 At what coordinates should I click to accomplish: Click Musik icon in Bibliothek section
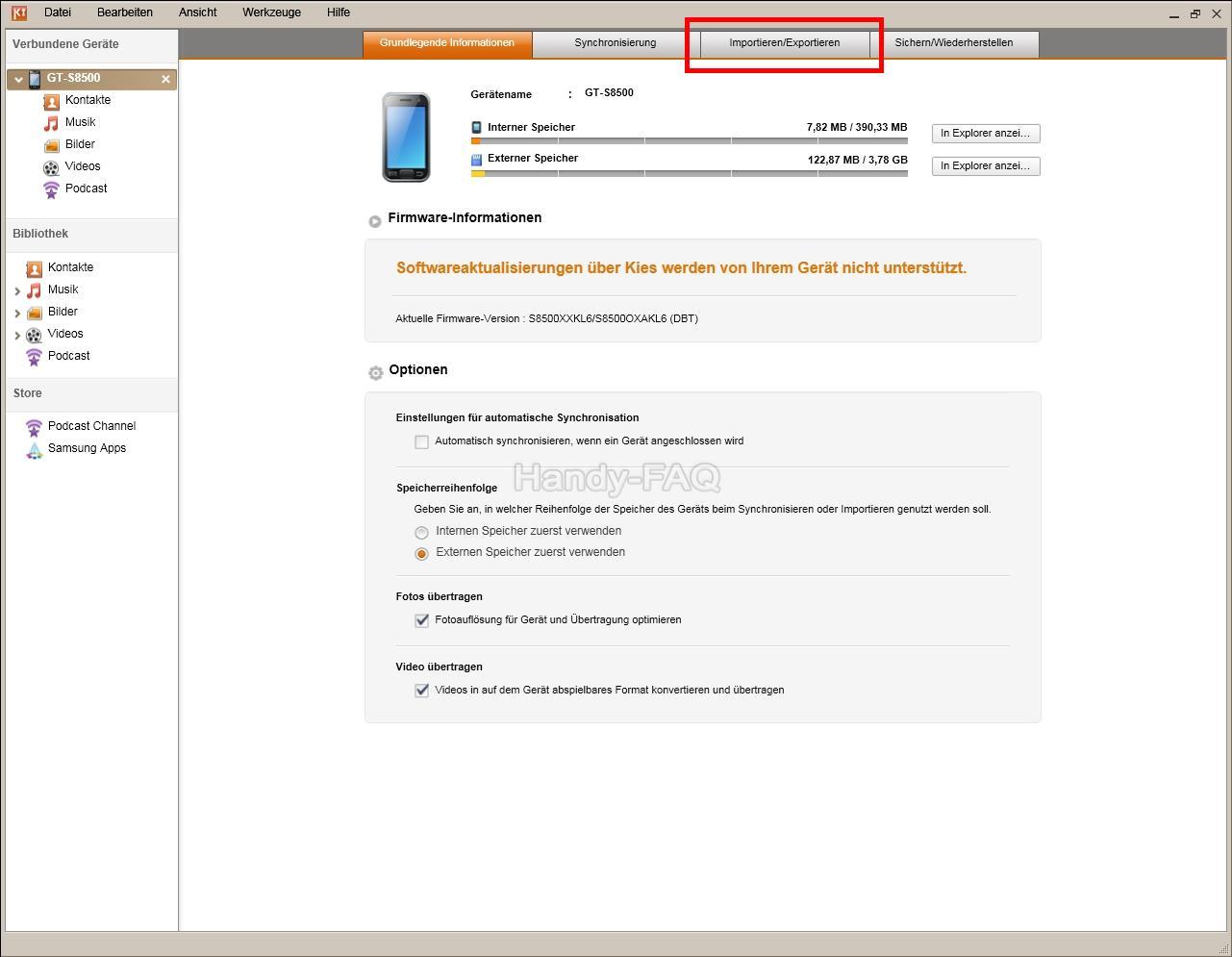[x=34, y=290]
